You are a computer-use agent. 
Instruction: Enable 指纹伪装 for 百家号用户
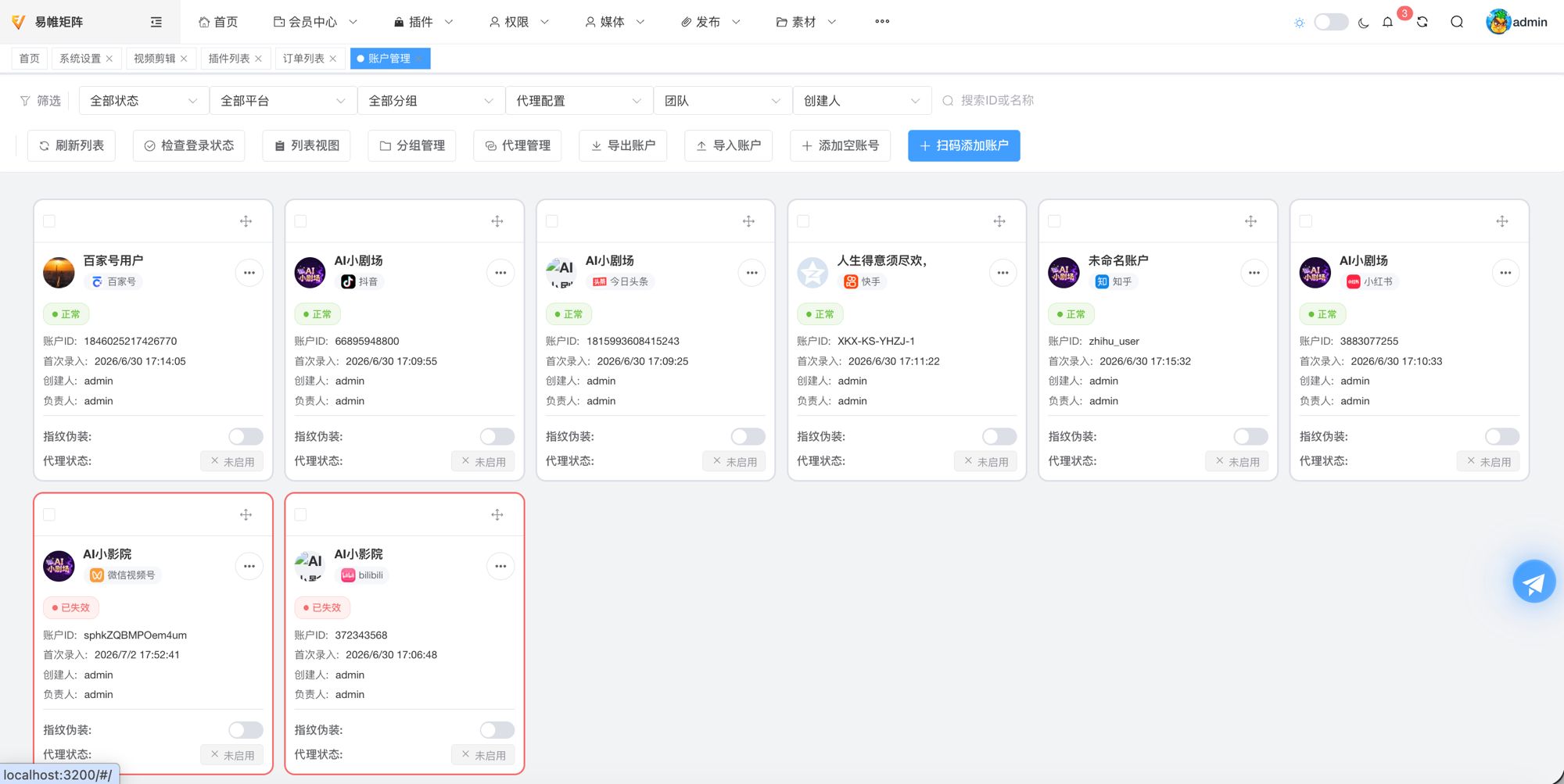(246, 436)
